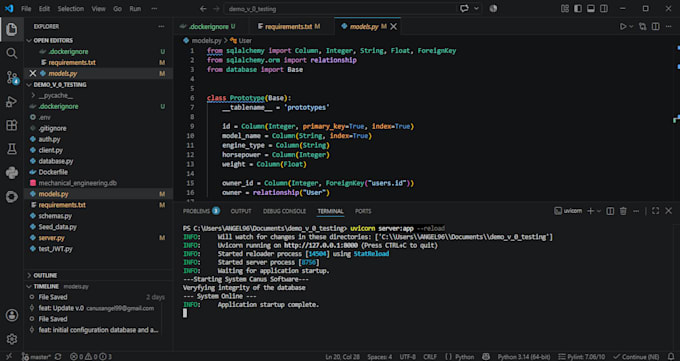The width and height of the screenshot is (680, 361).
Task: Click Python 3.14 interpreter selector
Action: coord(524,357)
